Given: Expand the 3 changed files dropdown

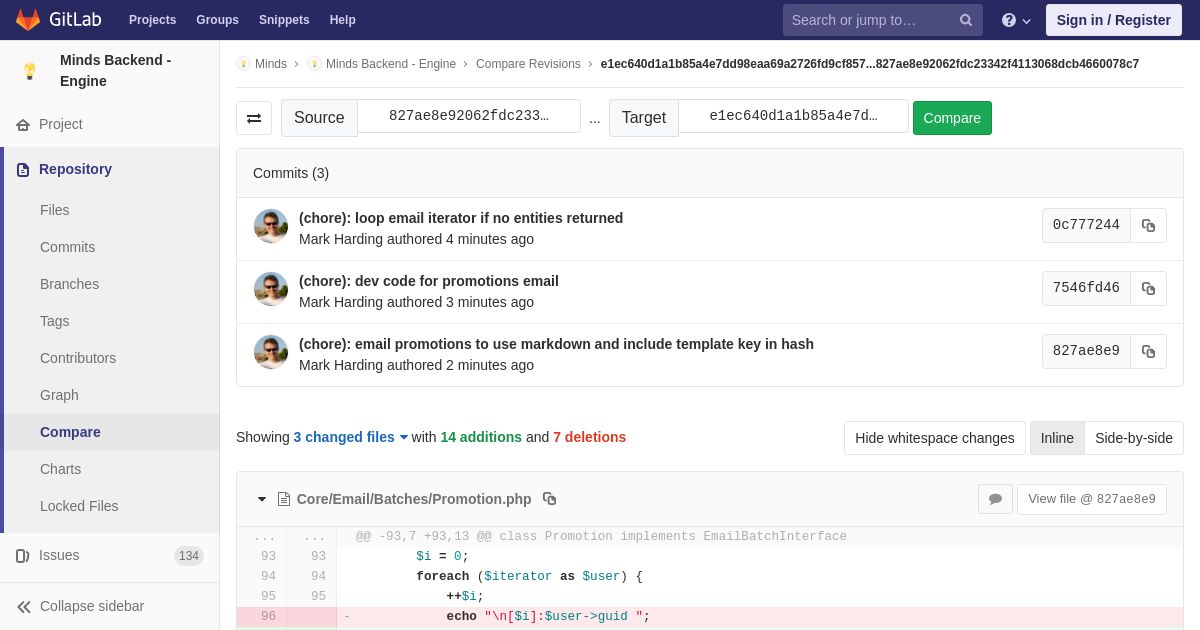Looking at the screenshot, I should (x=350, y=437).
